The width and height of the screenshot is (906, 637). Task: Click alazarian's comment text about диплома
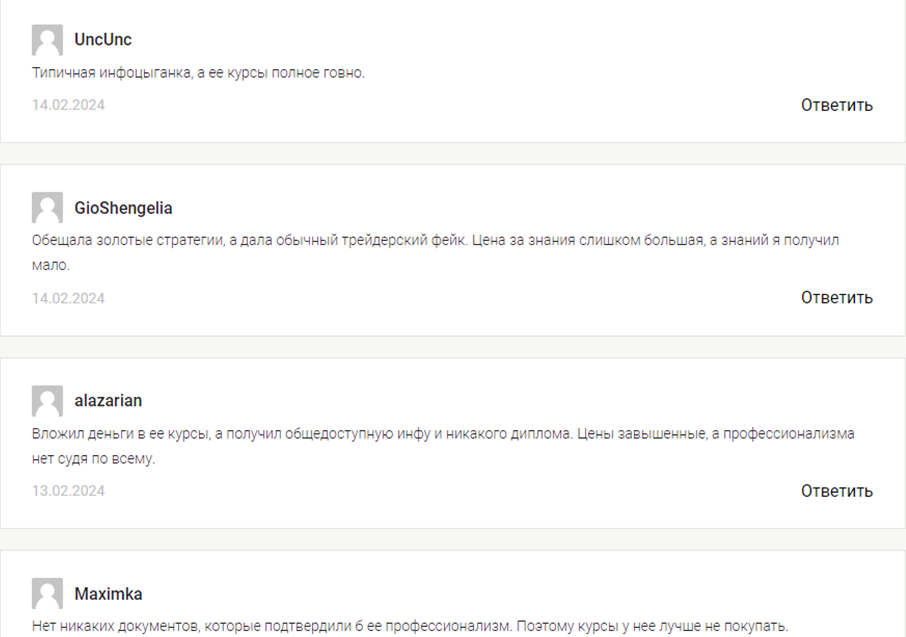tap(443, 446)
